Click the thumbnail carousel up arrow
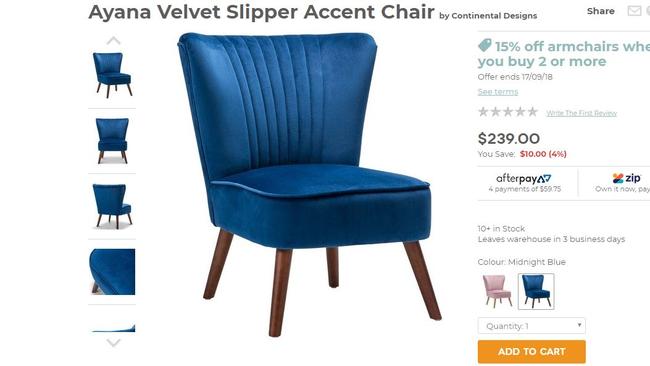Screen dimensions: 650x366 point(114,41)
